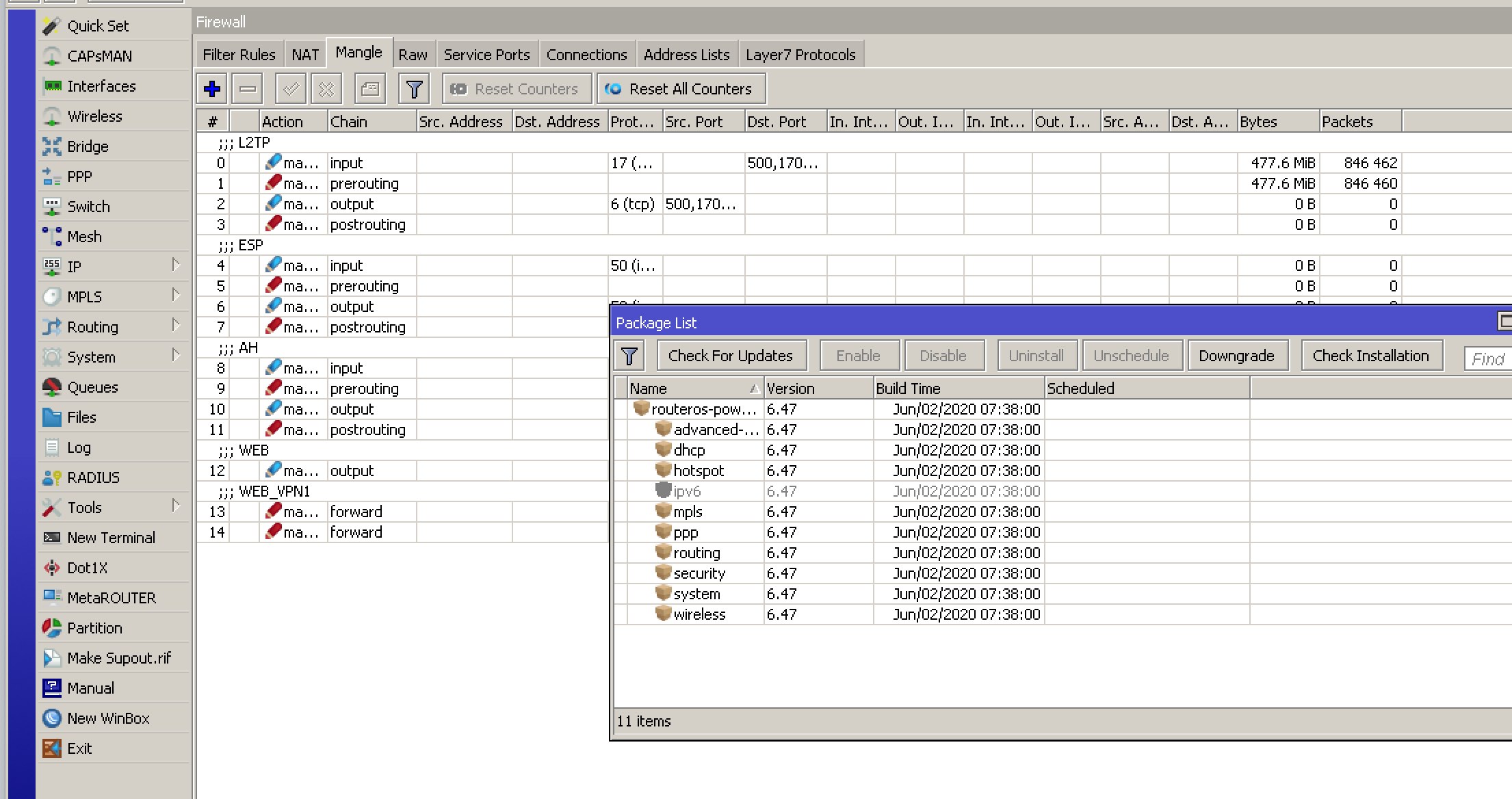Open the Layer7 Protocols tab

pos(801,55)
